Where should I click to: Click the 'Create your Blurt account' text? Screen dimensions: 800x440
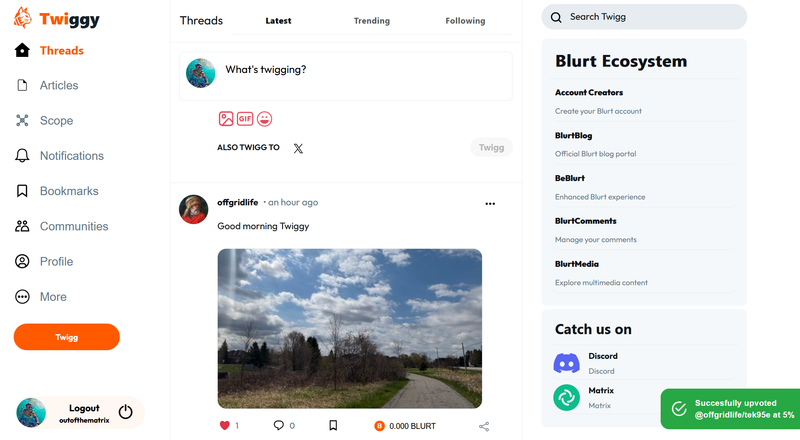(598, 111)
